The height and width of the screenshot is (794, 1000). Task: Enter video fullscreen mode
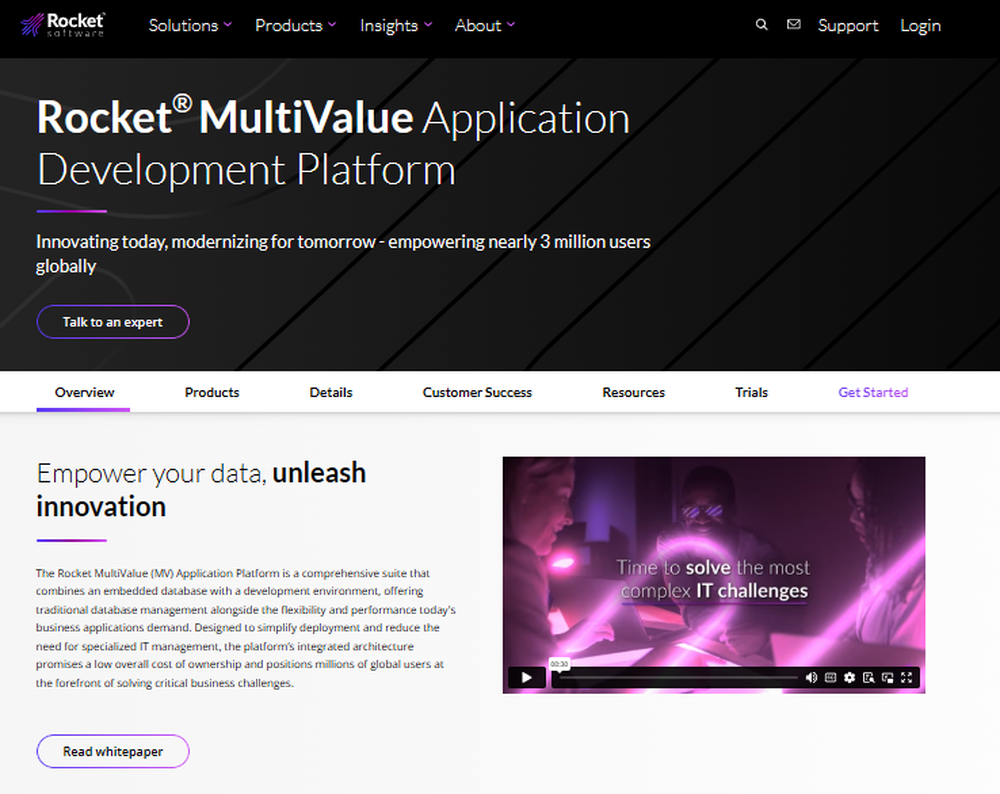tap(907, 677)
